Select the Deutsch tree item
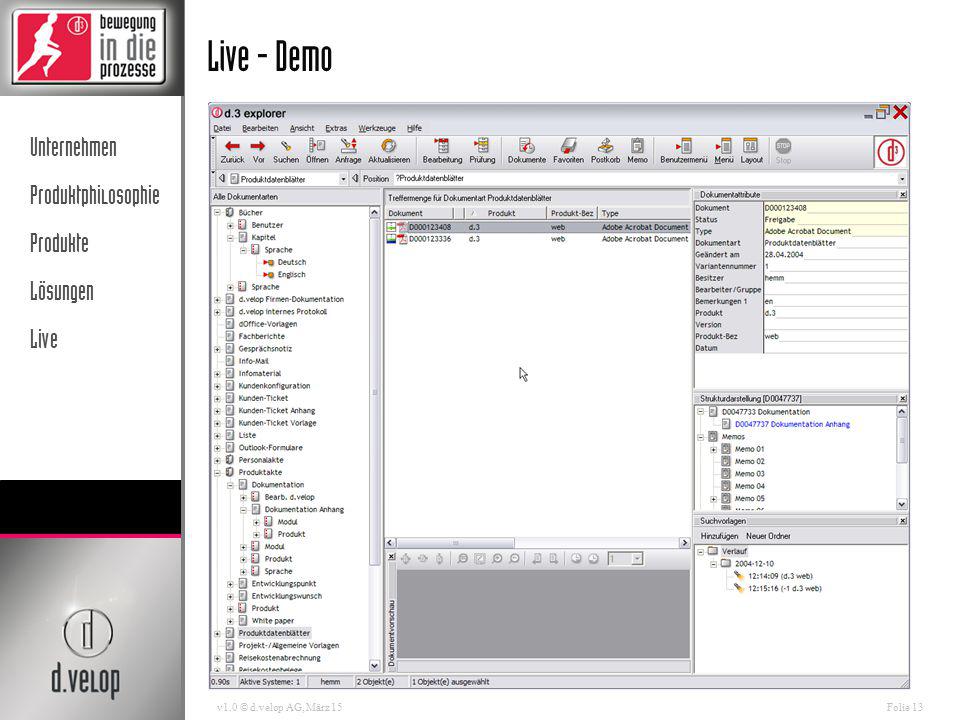 click(291, 262)
